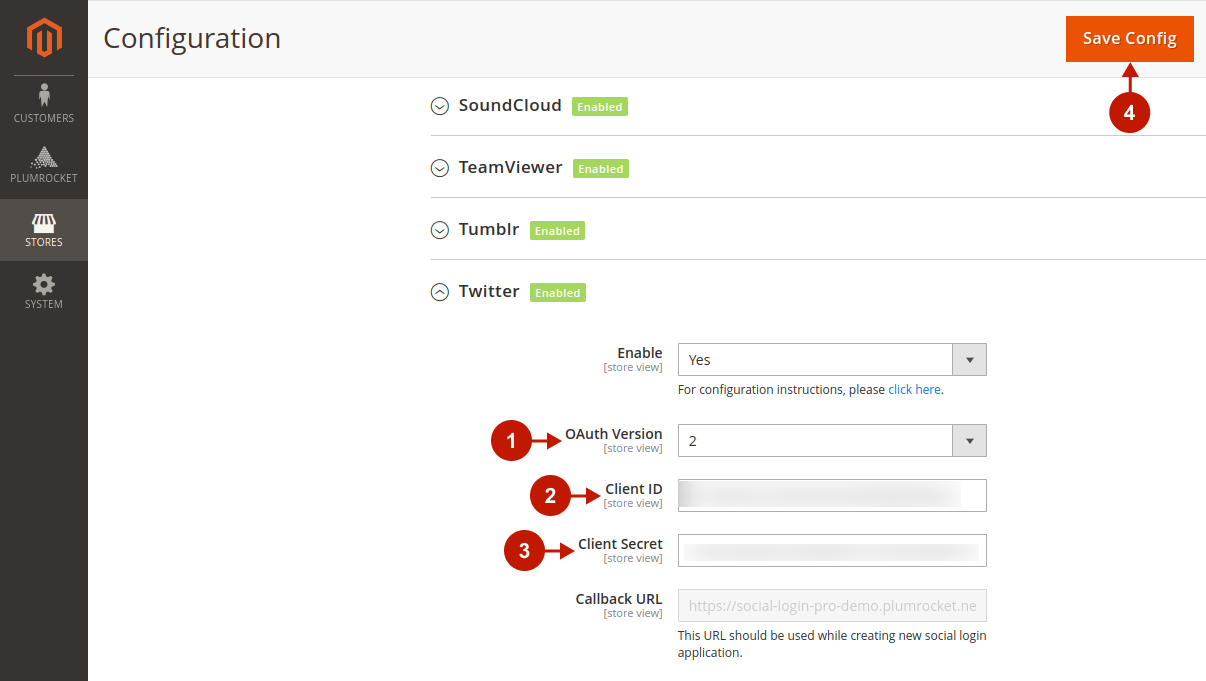Click the Magento logo icon
The image size is (1206, 681).
[44, 38]
